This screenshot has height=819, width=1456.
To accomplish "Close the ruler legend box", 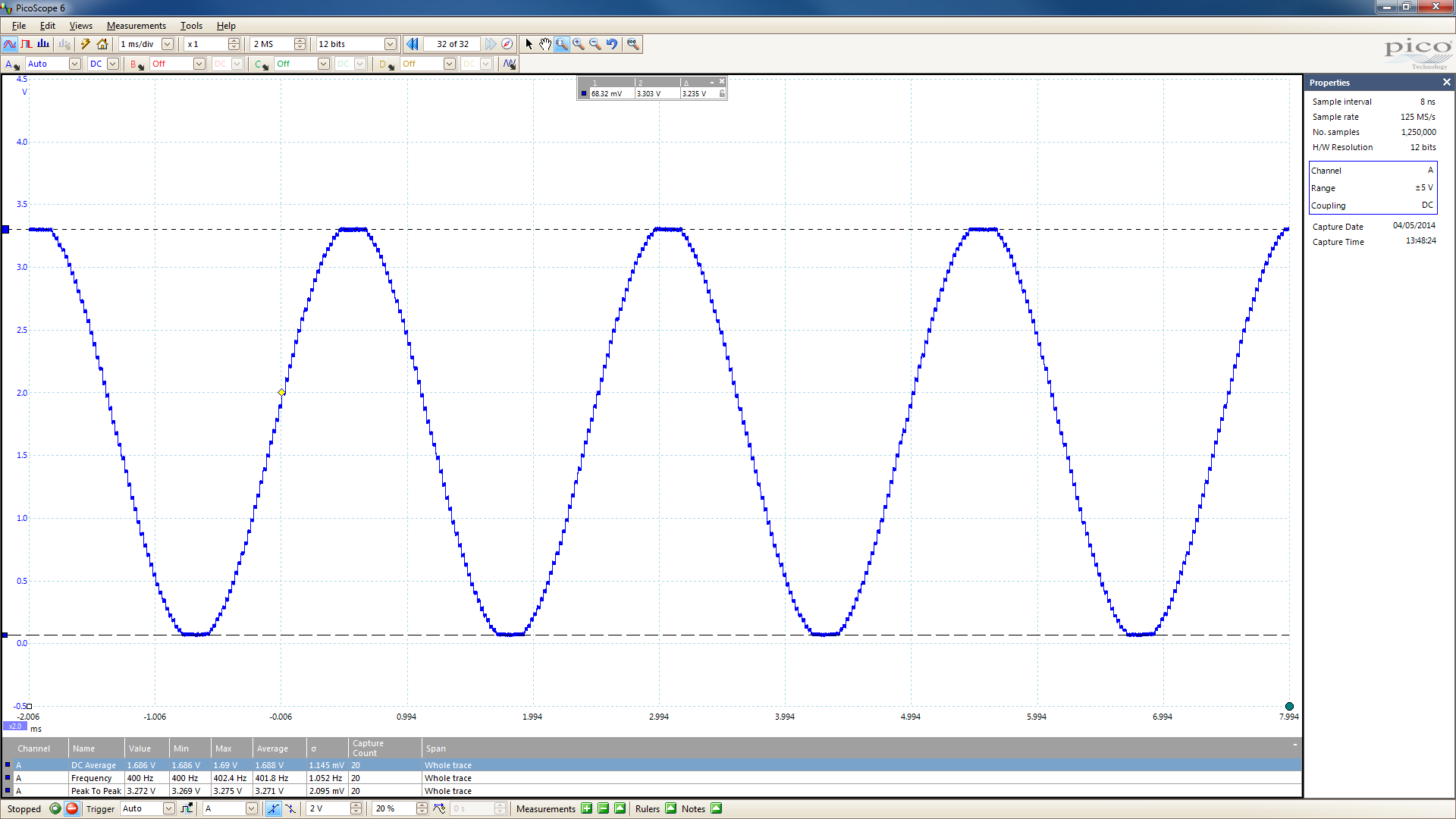I will [x=722, y=81].
